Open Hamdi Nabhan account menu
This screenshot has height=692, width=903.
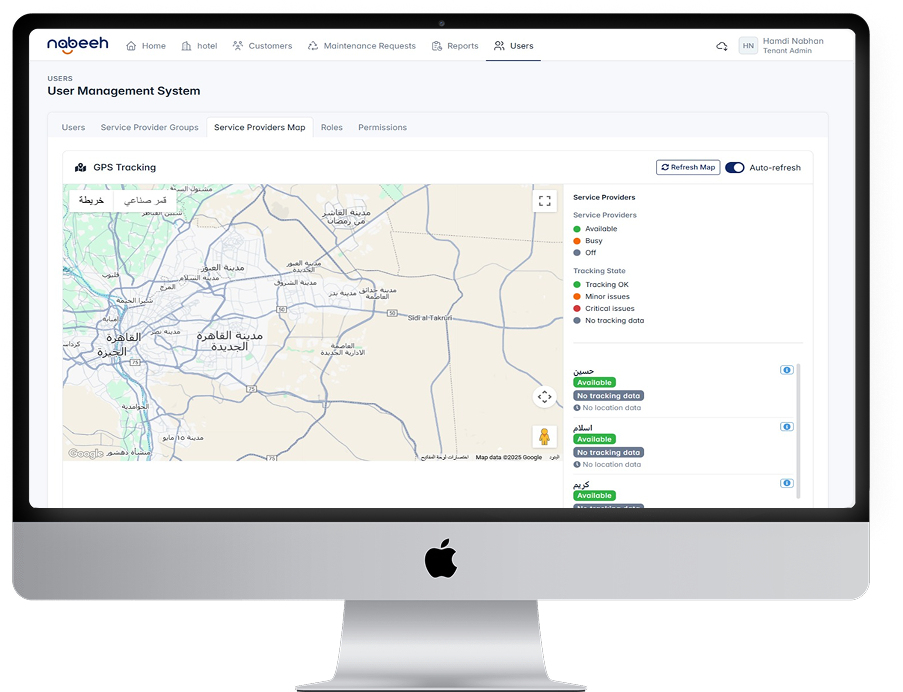coord(793,46)
